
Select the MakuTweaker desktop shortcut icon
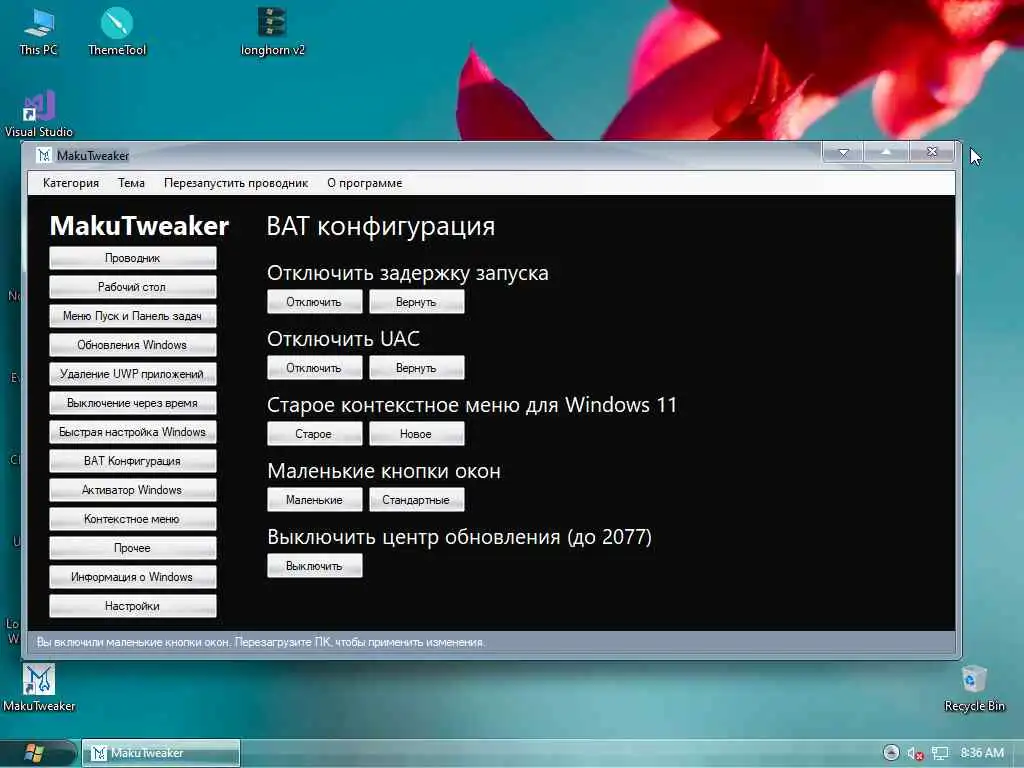39,688
